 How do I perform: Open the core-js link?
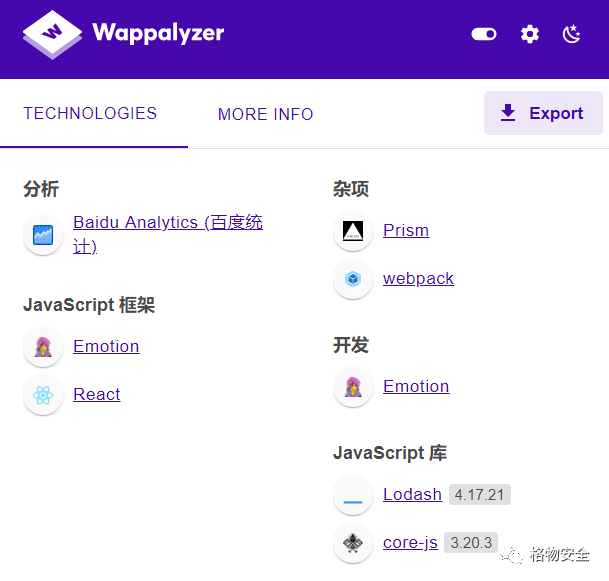(410, 543)
